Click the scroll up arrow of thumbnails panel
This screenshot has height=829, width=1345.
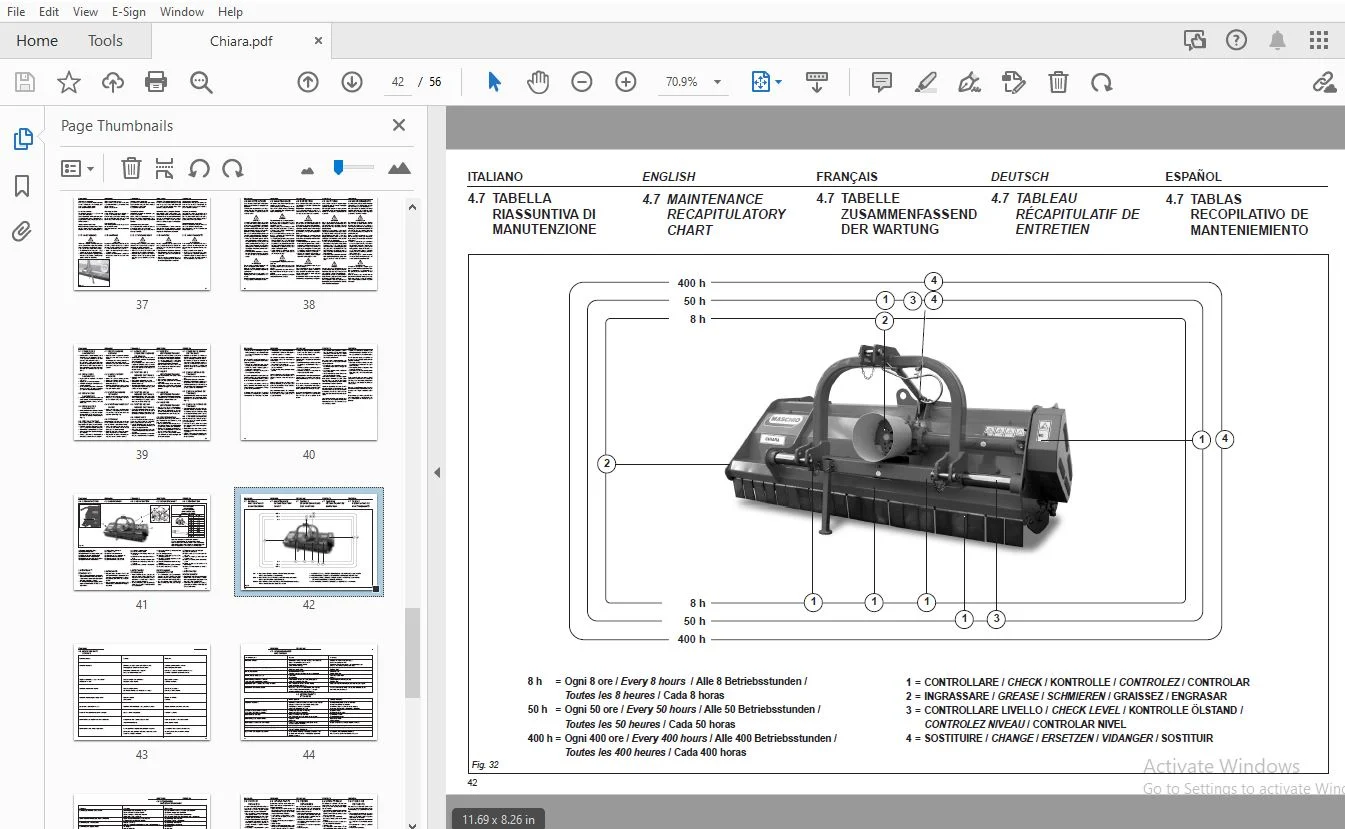tap(411, 206)
